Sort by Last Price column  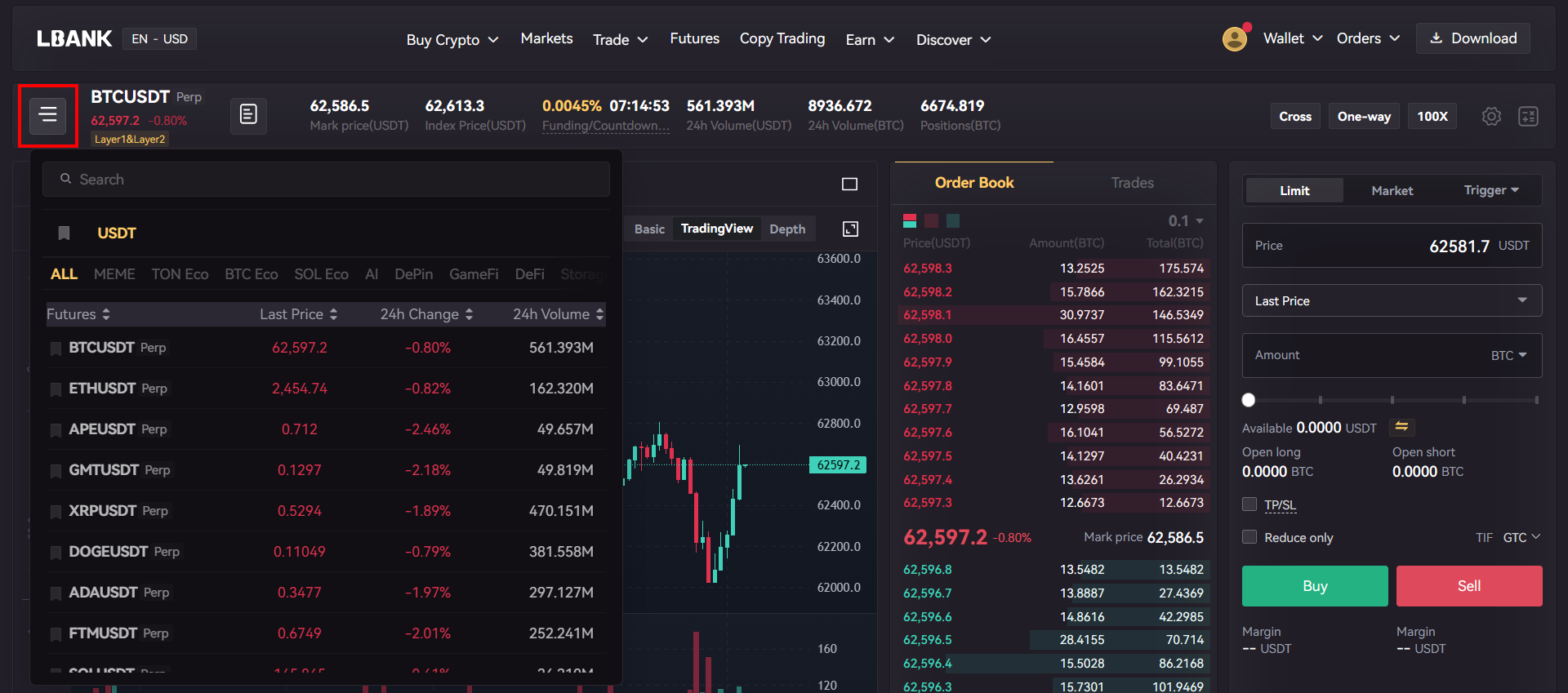(299, 314)
